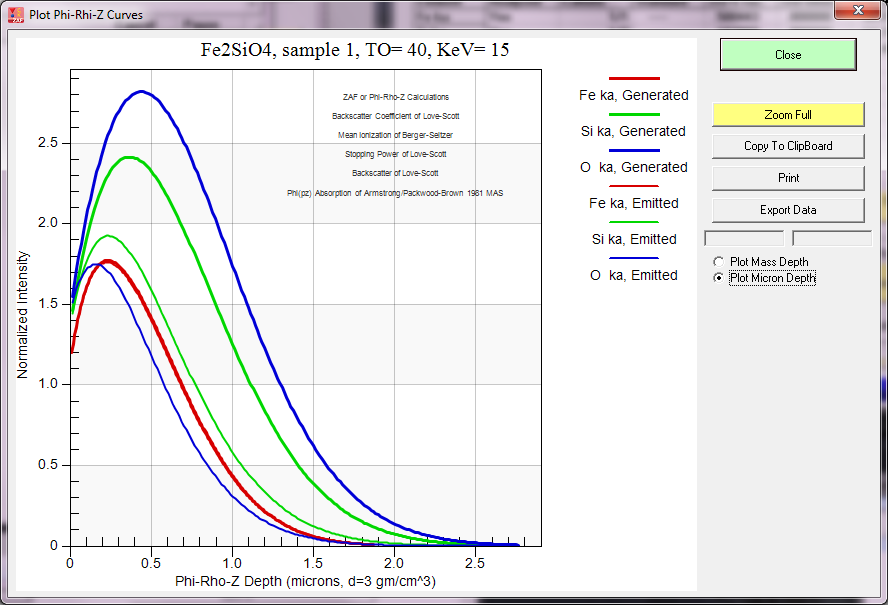Viewport: 888px width, 605px height.
Task: Select the Plot Micron Depth radio option
Action: 719,278
